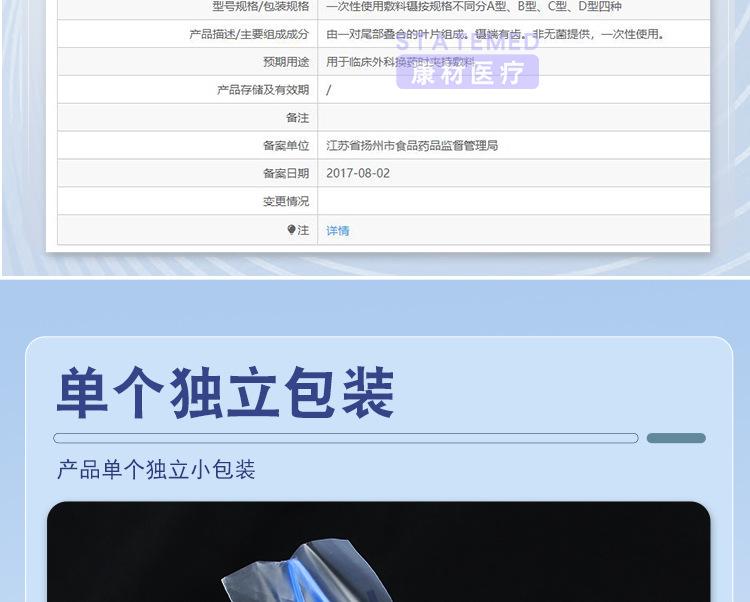Click the 产品描述/主要组成成分 label
This screenshot has height=602, width=750.
pyautogui.click(x=249, y=34)
